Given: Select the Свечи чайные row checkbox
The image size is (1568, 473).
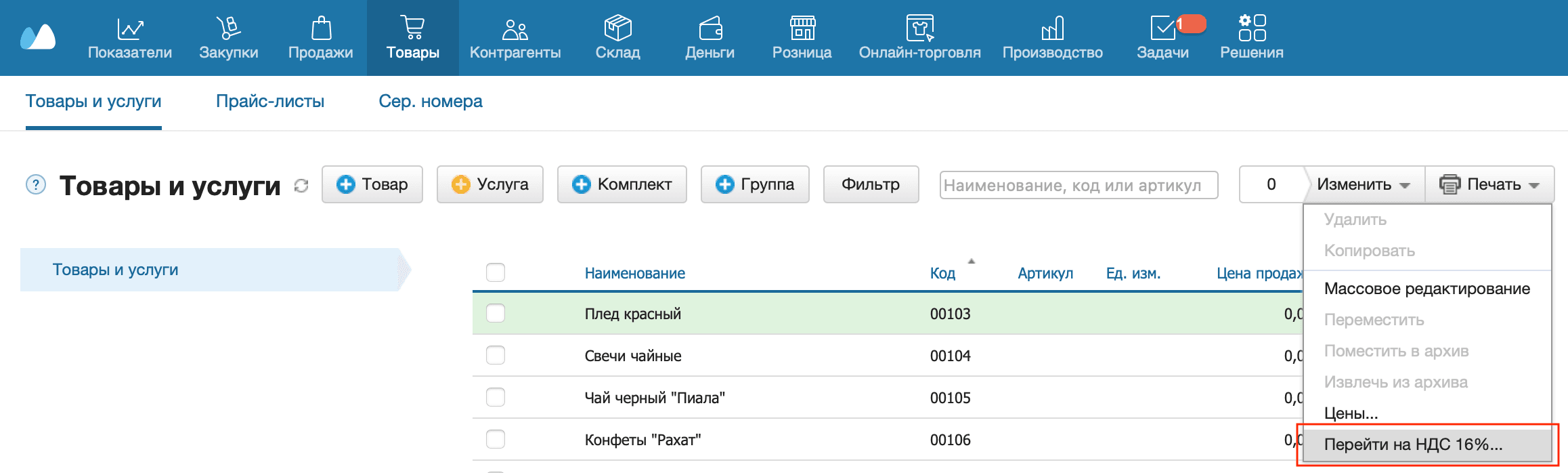Looking at the screenshot, I should 496,355.
